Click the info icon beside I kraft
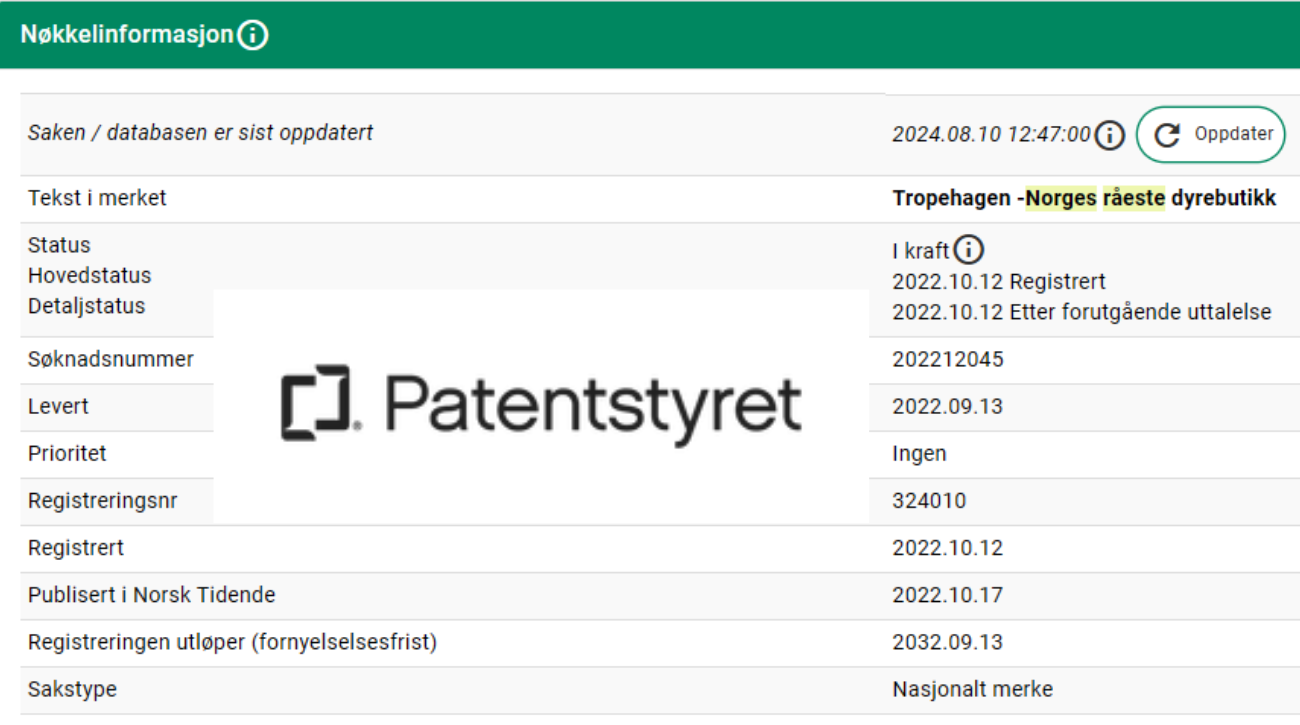The height and width of the screenshot is (725, 1300). 969,250
